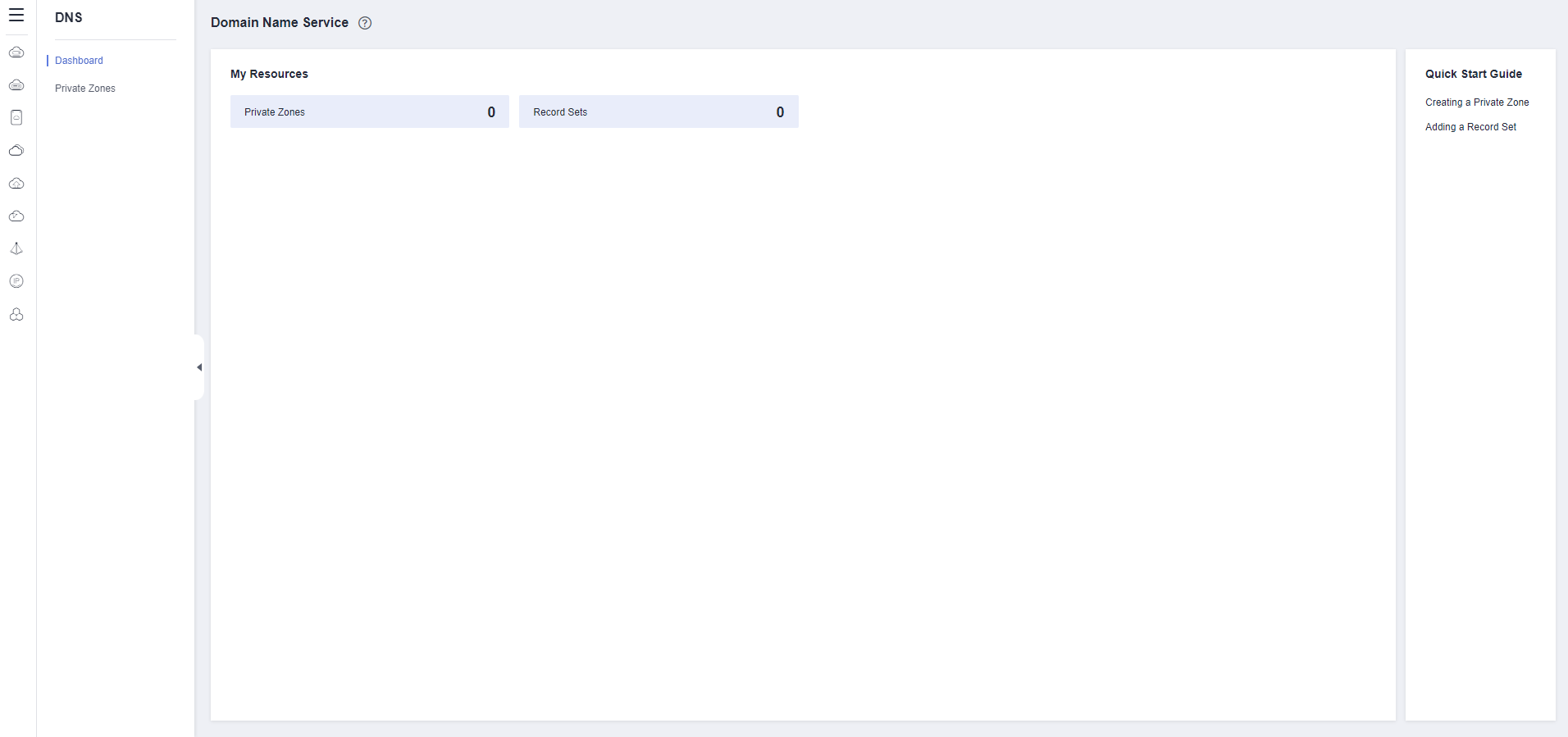This screenshot has width=1568, height=737.
Task: Click the My Resources heading
Action: click(x=269, y=74)
